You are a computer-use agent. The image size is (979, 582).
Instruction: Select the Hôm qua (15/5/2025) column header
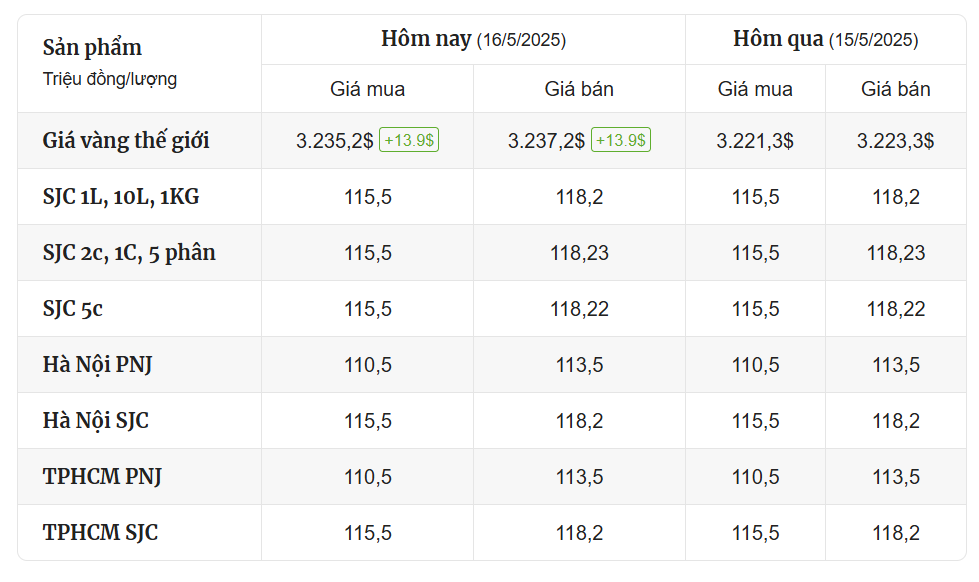click(x=825, y=39)
